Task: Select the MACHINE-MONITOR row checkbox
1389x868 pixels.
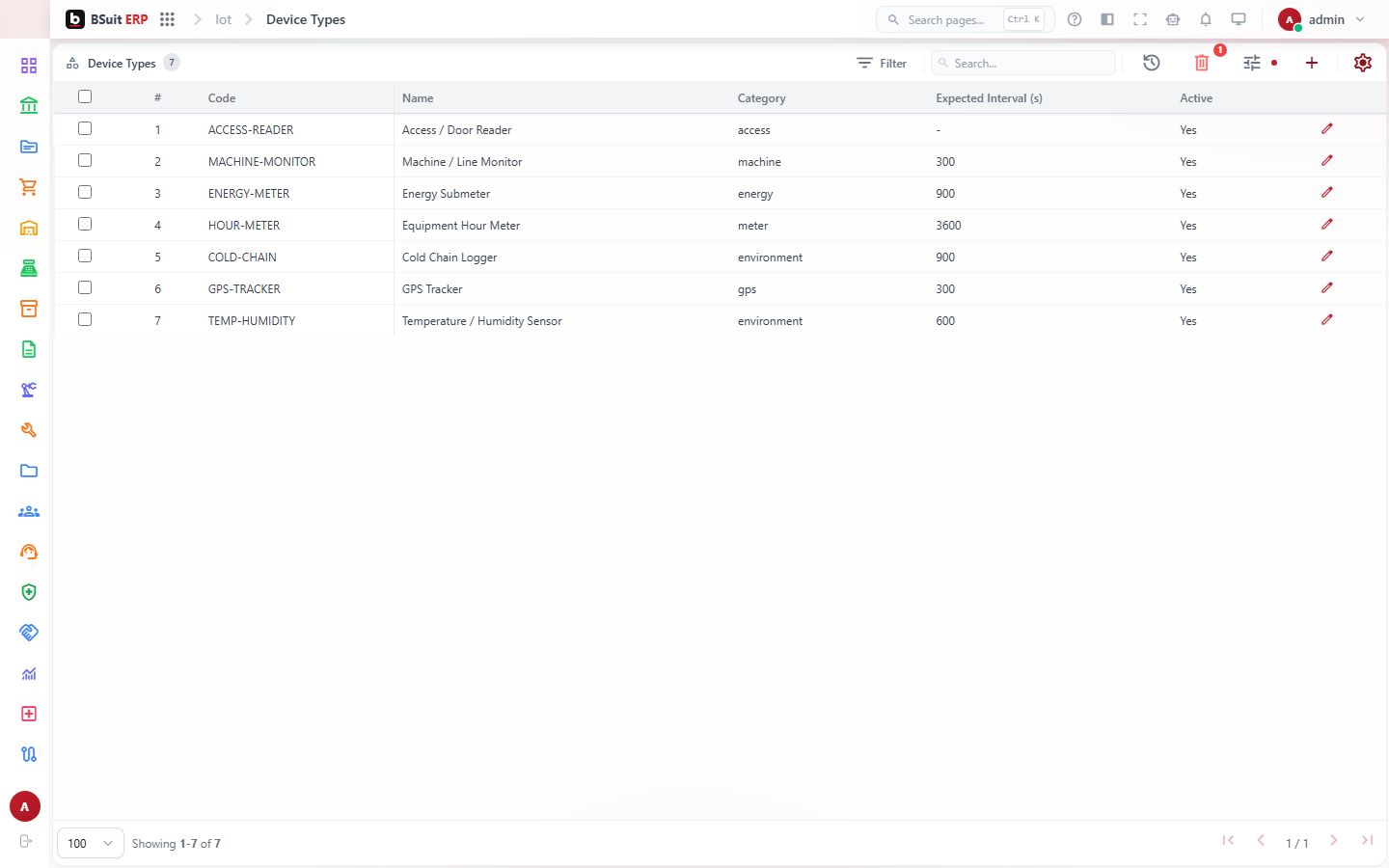Action: (85, 160)
